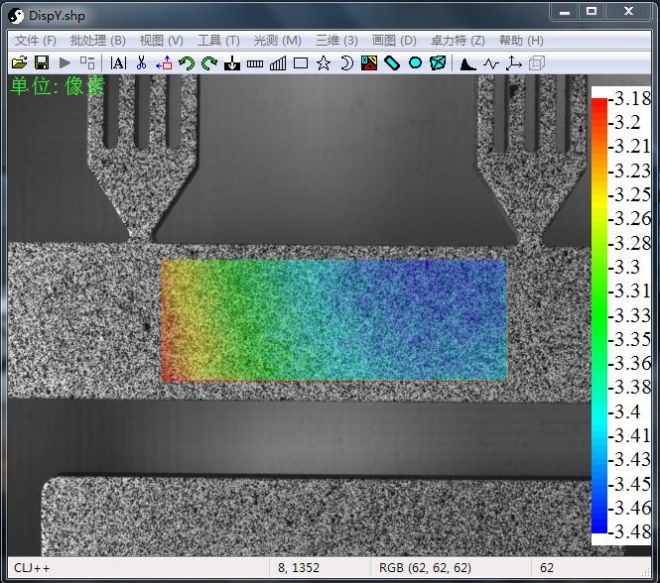Screen dimensions: 660x583
Task: Click the rotate counterclockwise green arrow
Action: 186,63
